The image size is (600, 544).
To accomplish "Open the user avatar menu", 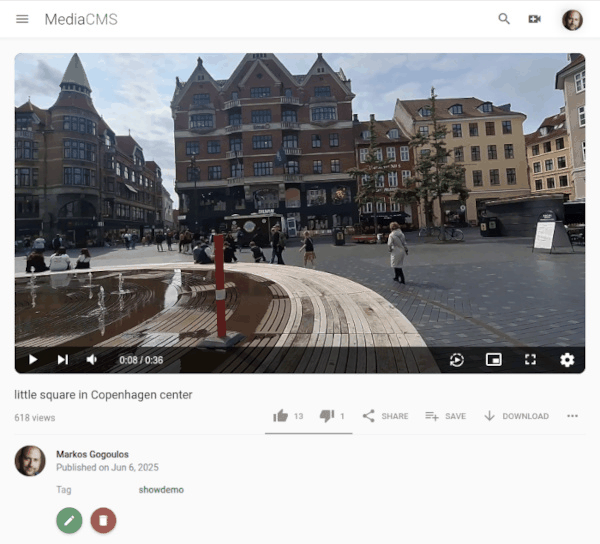I will [572, 19].
